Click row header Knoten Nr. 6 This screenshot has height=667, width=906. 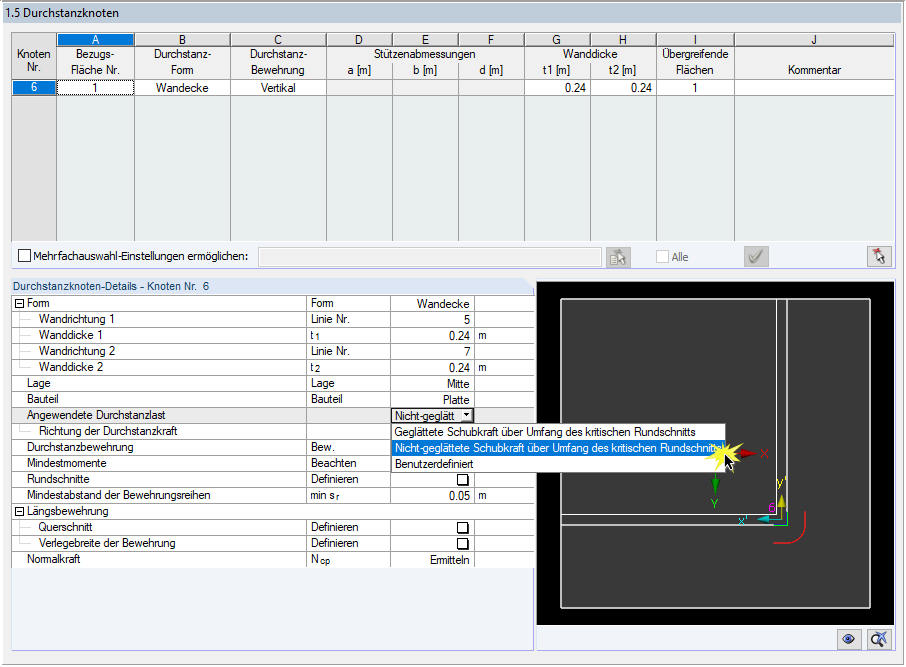pos(34,87)
